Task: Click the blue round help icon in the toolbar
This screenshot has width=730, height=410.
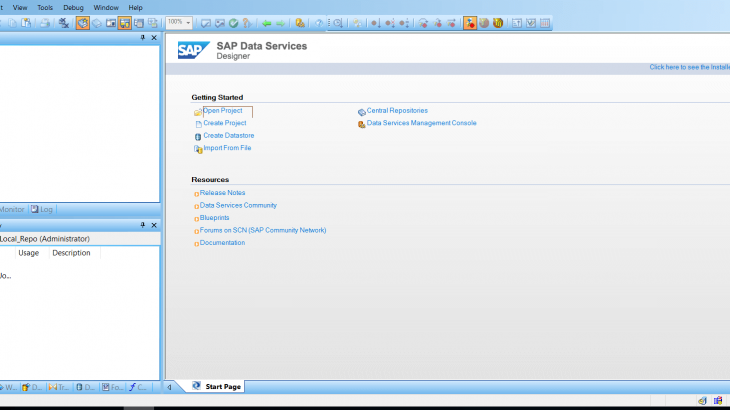Action: coord(318,23)
